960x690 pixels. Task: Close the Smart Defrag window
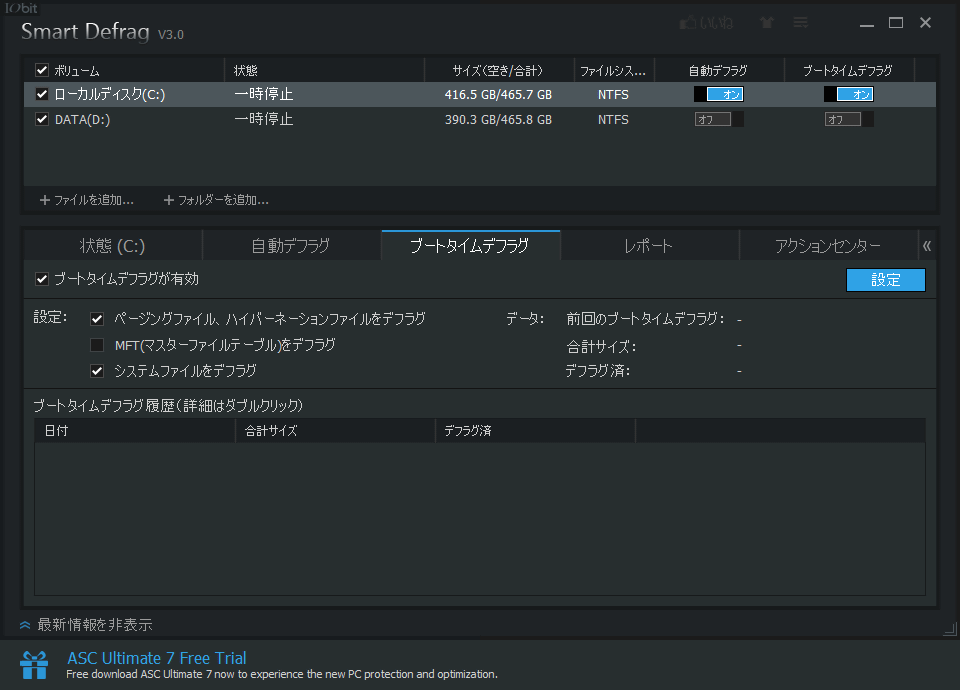pyautogui.click(x=925, y=23)
